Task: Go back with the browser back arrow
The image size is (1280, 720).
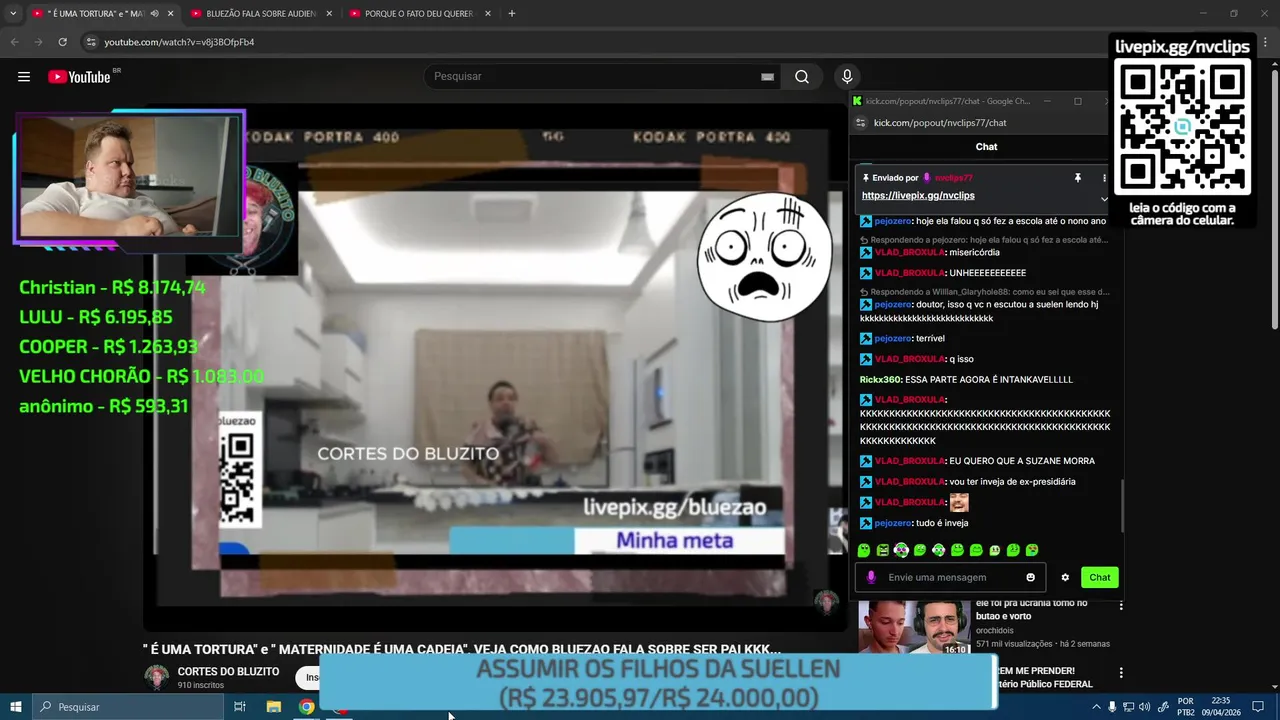Action: pyautogui.click(x=14, y=42)
